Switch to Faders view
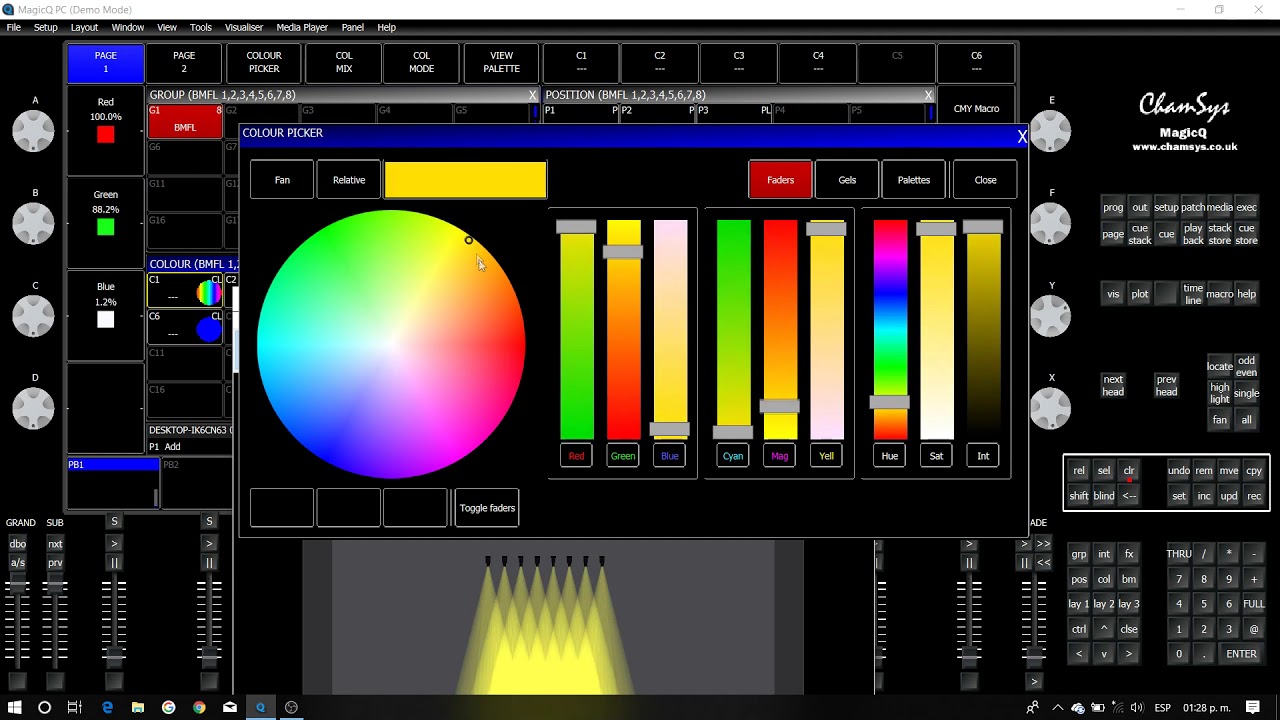 [x=780, y=180]
